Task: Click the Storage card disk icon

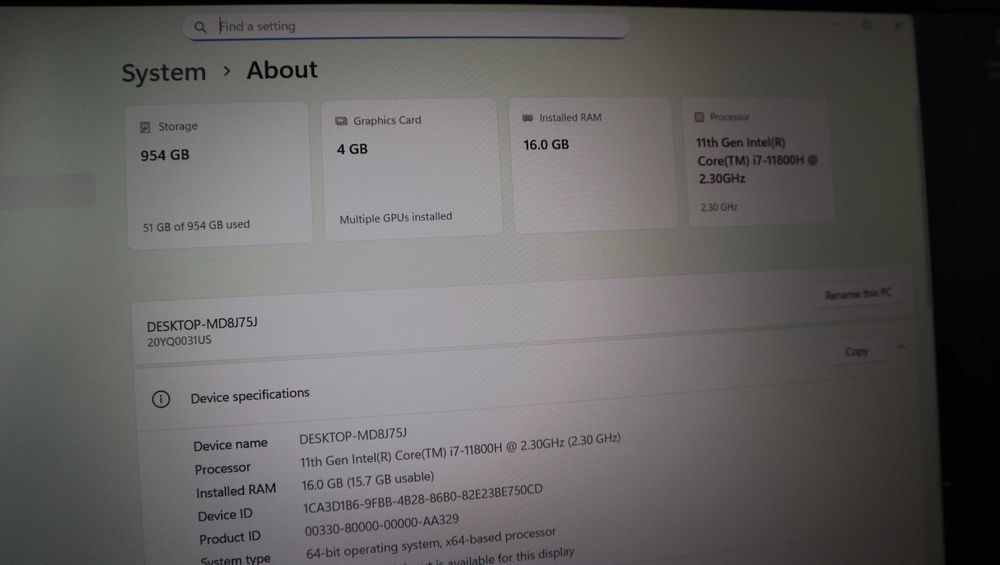Action: click(145, 127)
